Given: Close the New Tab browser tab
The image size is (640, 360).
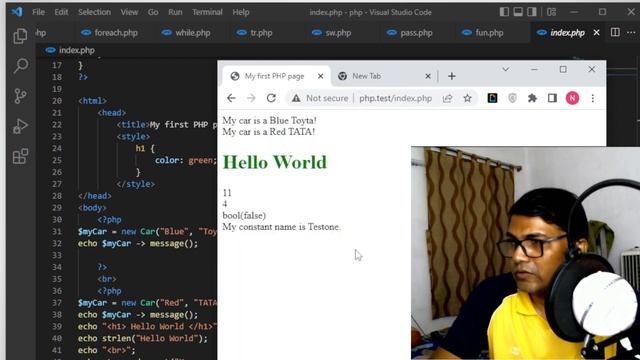Looking at the screenshot, I should (428, 76).
